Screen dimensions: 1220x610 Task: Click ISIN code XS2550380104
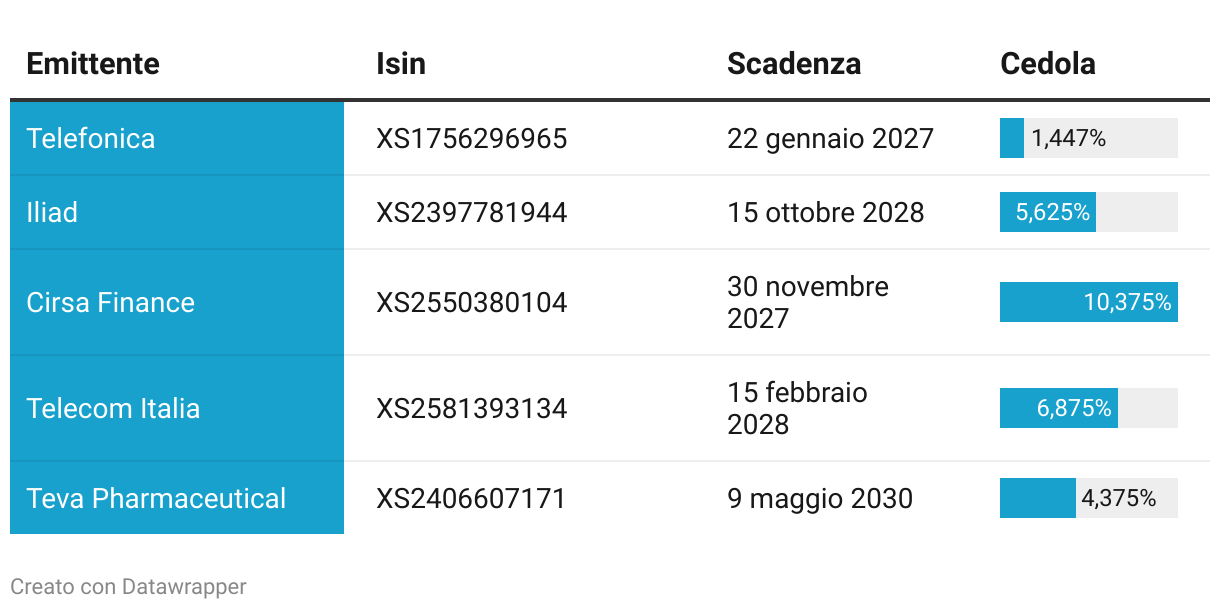coord(472,302)
